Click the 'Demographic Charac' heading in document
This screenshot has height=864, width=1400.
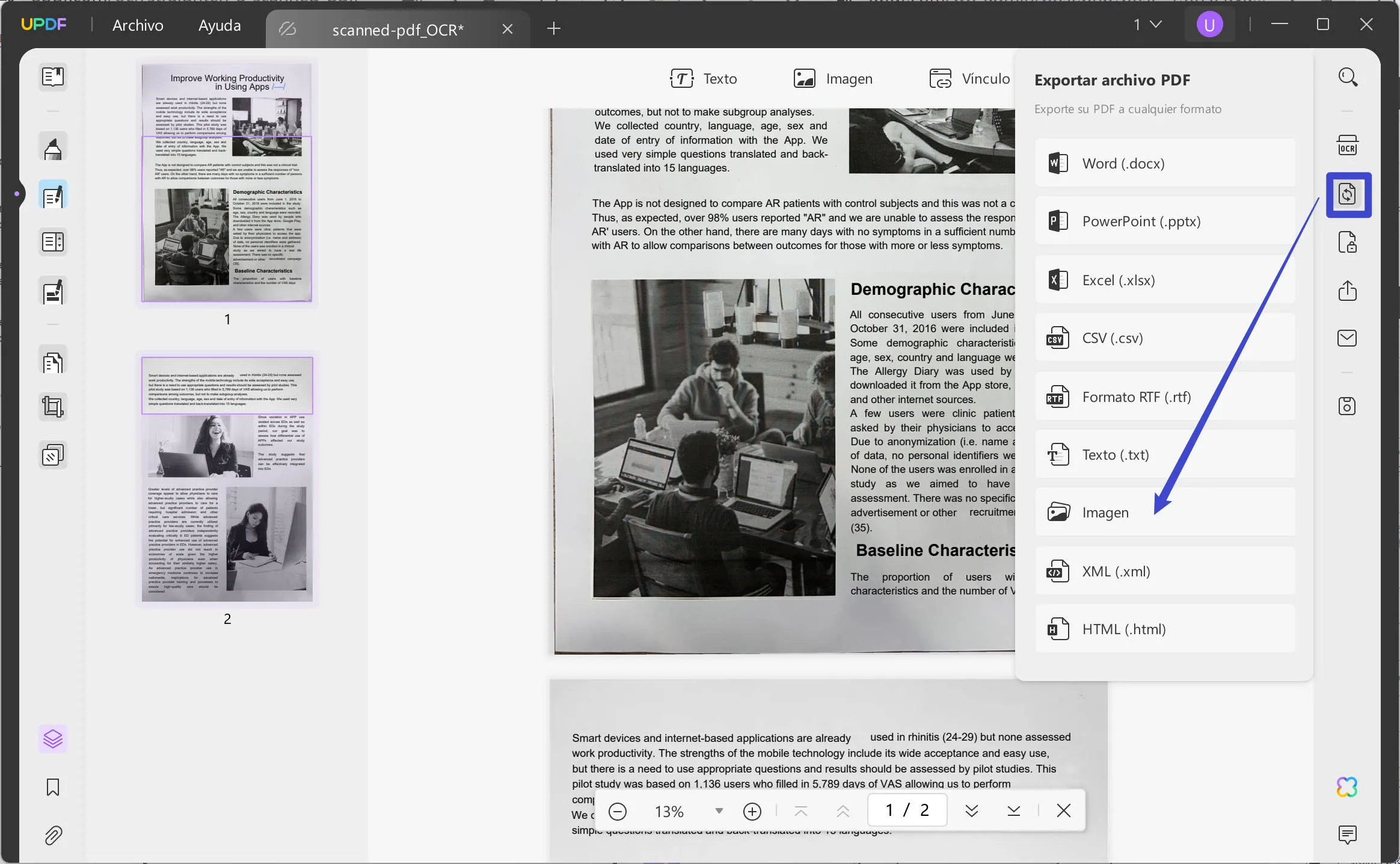pyautogui.click(x=932, y=289)
